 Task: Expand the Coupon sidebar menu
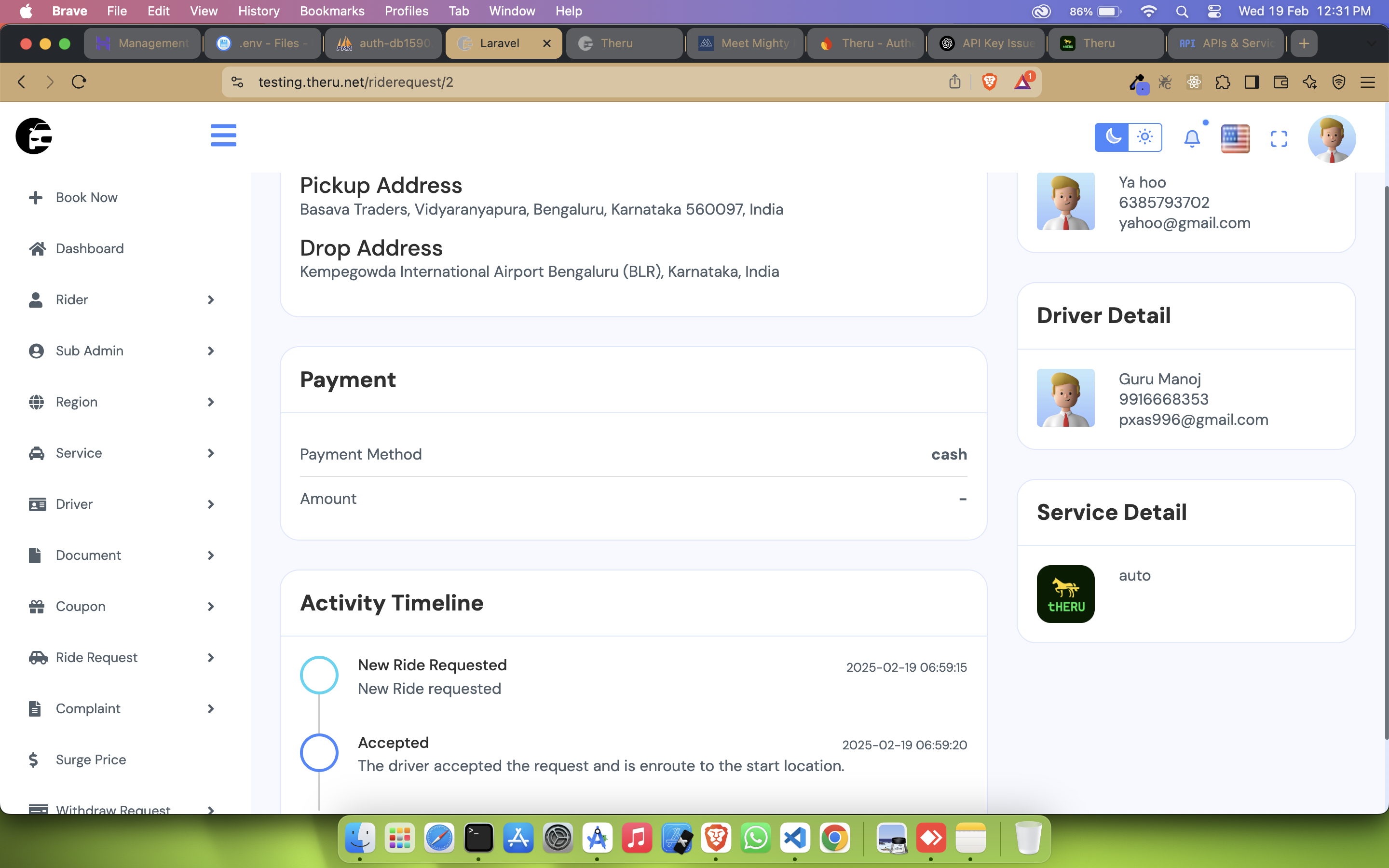tap(121, 606)
